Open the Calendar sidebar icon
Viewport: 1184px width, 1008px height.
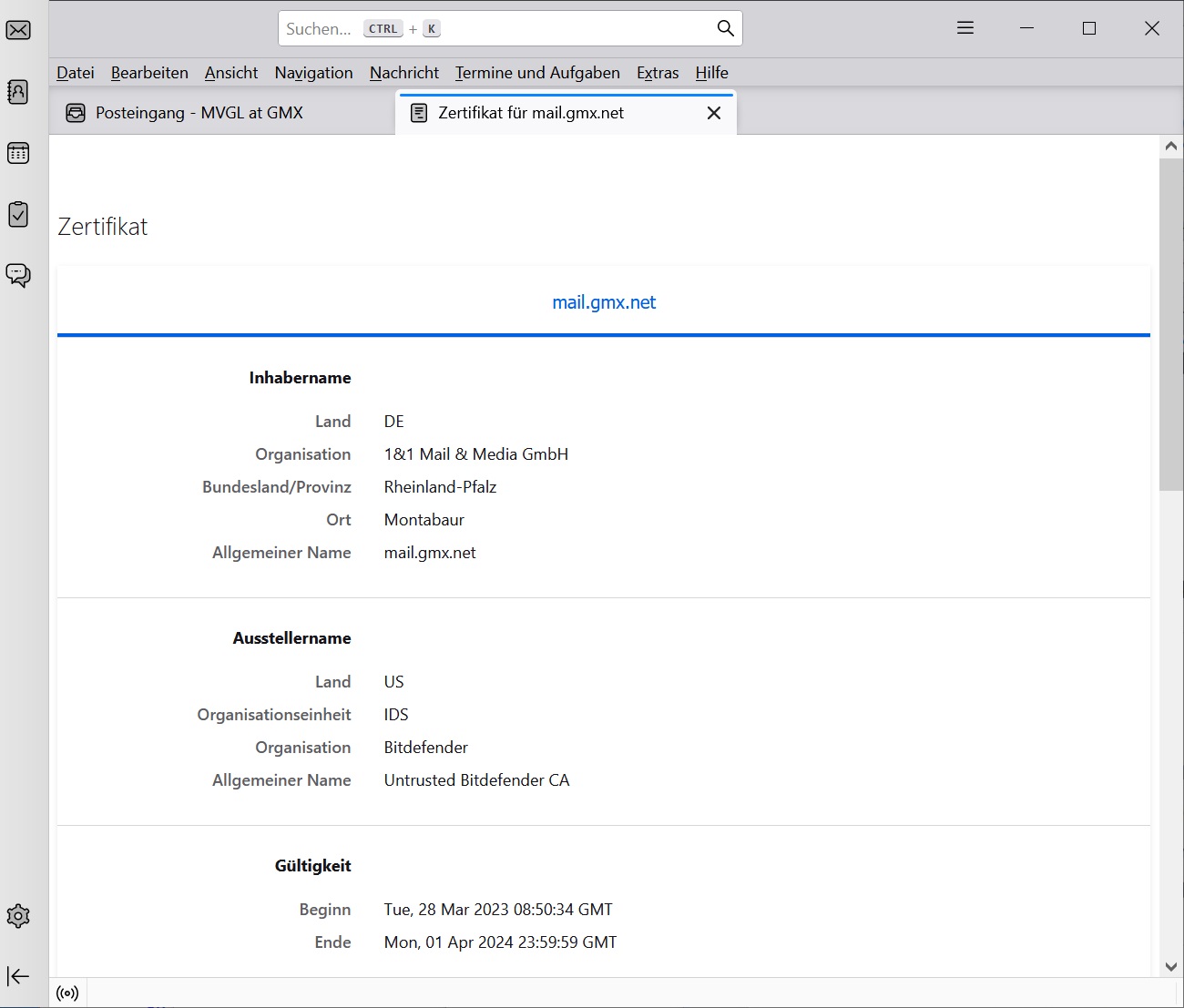[18, 153]
